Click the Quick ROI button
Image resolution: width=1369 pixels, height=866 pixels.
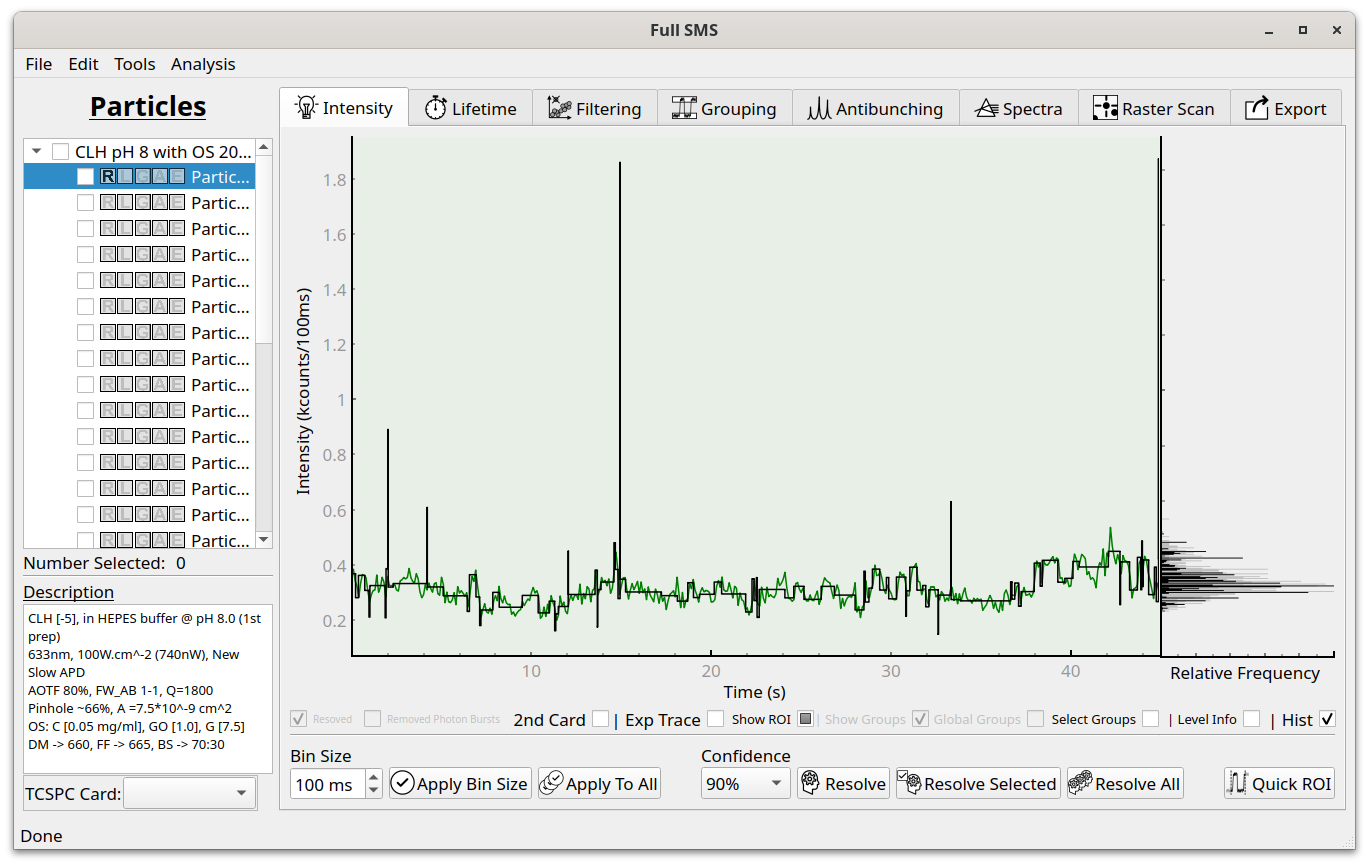tap(1279, 784)
